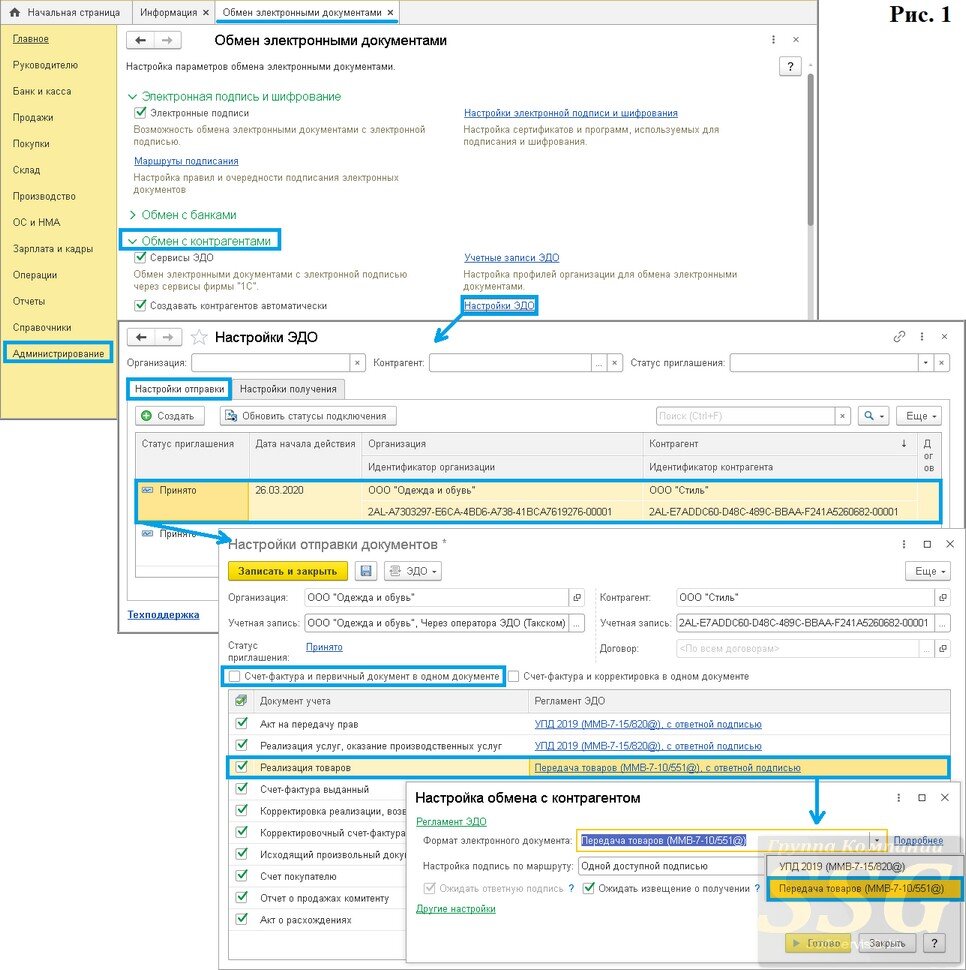
Task: Click the vertical scrollbar in exchange settings
Action: click(x=810, y=148)
